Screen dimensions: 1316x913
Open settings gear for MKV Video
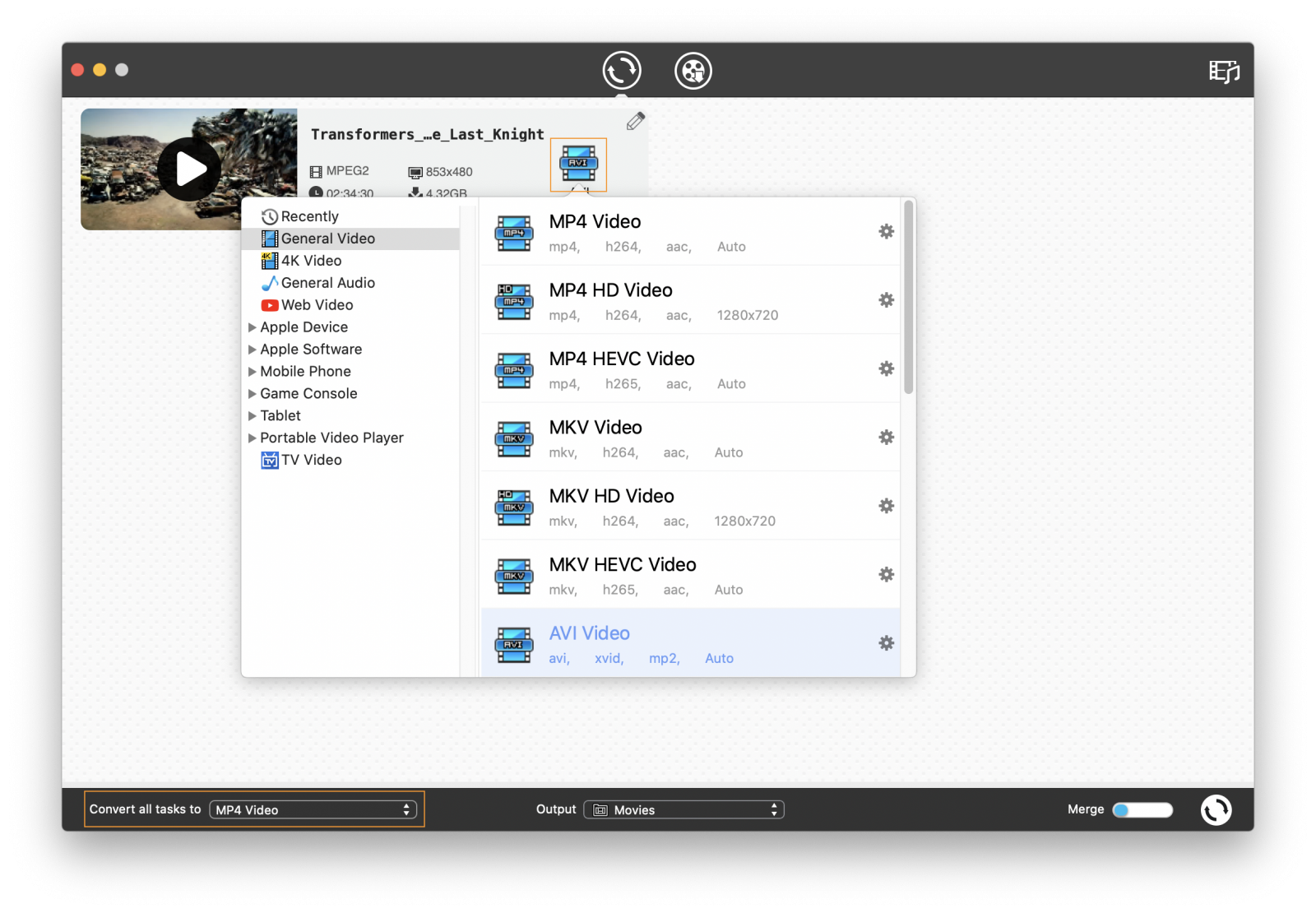[886, 438]
